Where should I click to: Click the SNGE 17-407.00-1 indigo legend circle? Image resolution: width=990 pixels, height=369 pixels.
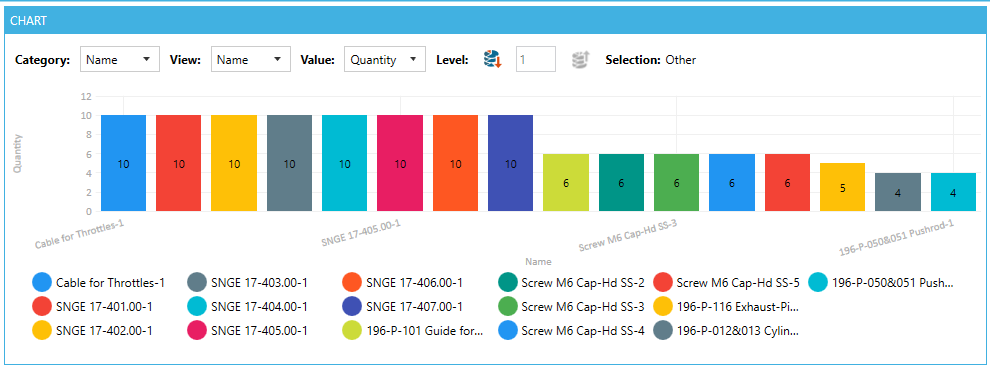pos(352,306)
